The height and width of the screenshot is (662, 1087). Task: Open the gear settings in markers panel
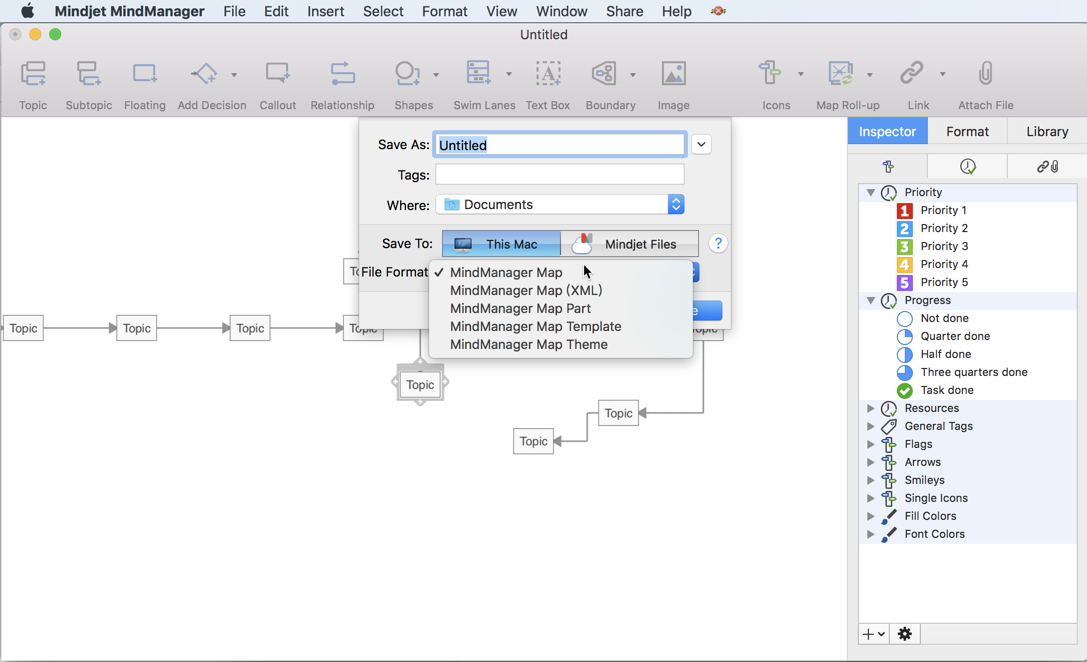click(905, 634)
